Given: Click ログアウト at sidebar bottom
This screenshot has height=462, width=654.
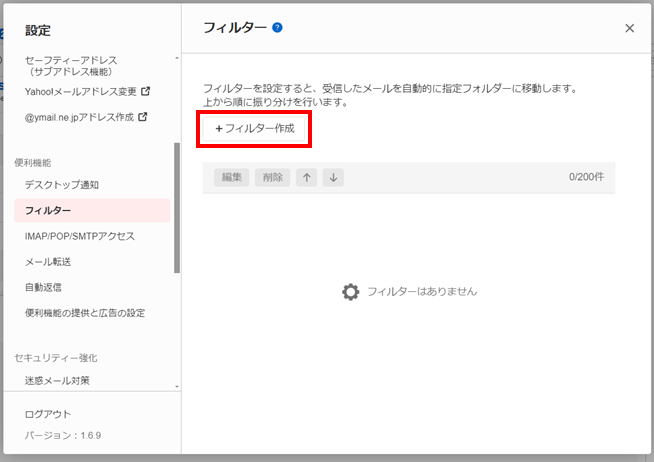Looking at the screenshot, I should click(x=48, y=414).
